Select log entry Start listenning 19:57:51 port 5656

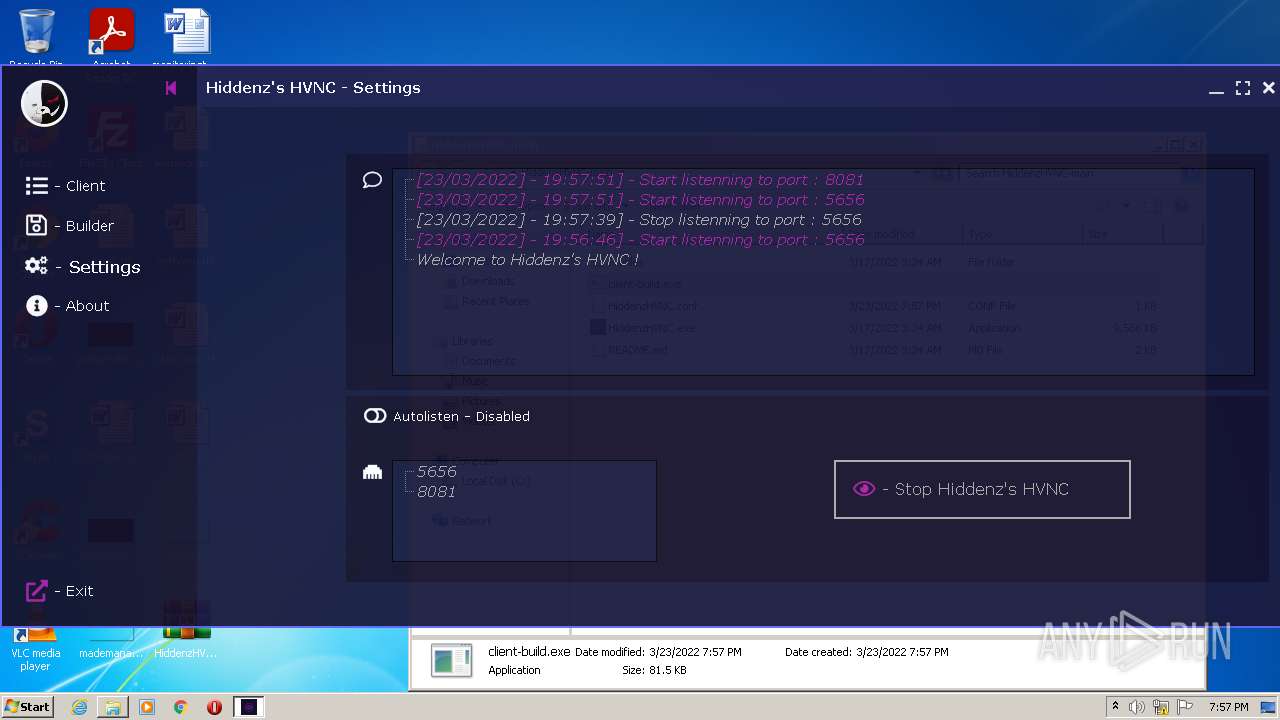[640, 200]
